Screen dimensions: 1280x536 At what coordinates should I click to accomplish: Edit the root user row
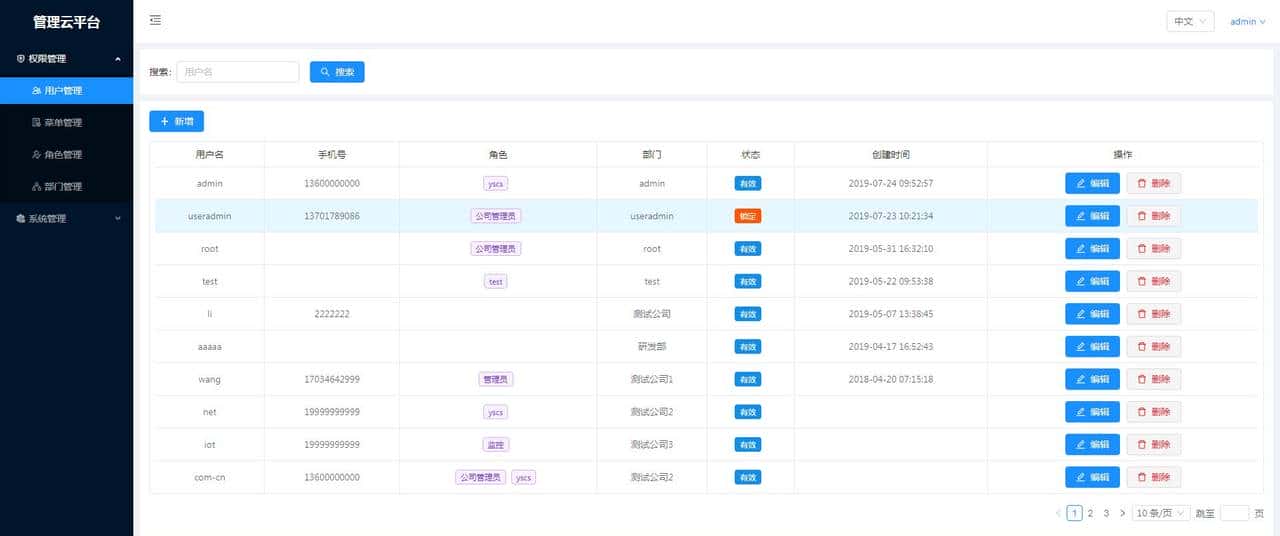[1092, 249]
